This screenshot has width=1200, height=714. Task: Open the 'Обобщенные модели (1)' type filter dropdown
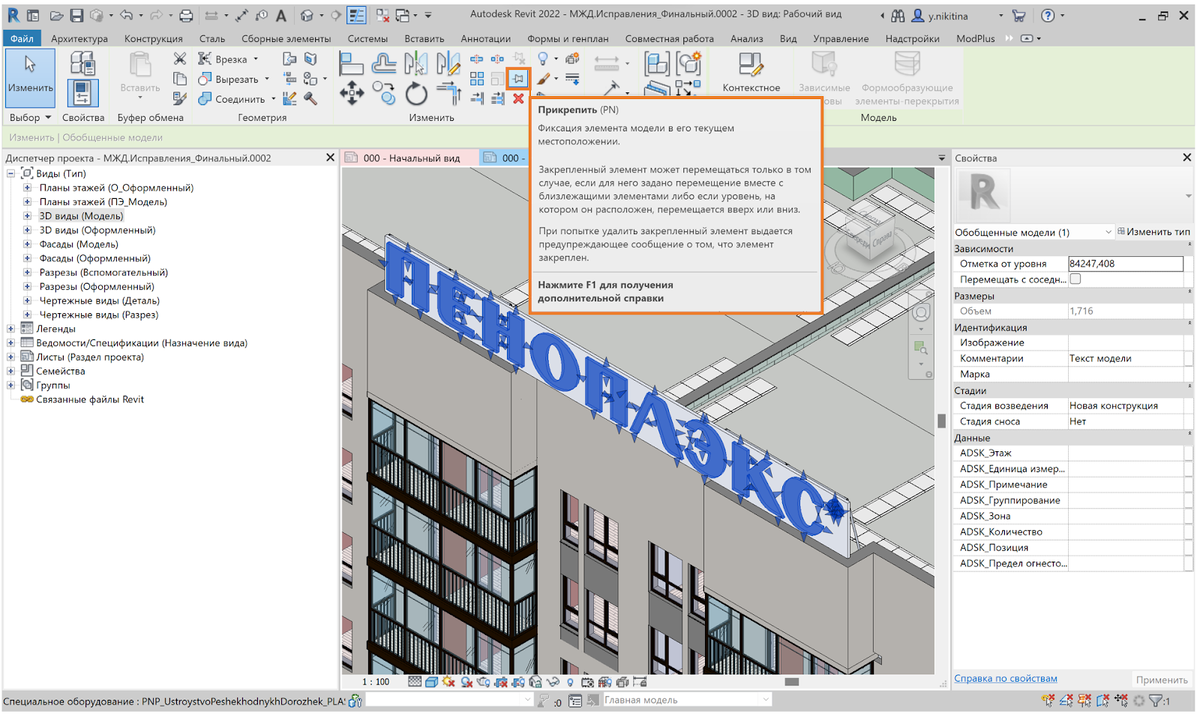pyautogui.click(x=1033, y=232)
